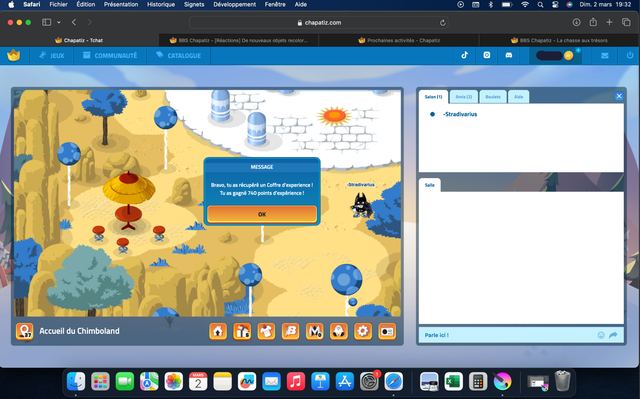This screenshot has width=640, height=399.
Task: Show the Safari tab overview icon
Action: coord(626,22)
